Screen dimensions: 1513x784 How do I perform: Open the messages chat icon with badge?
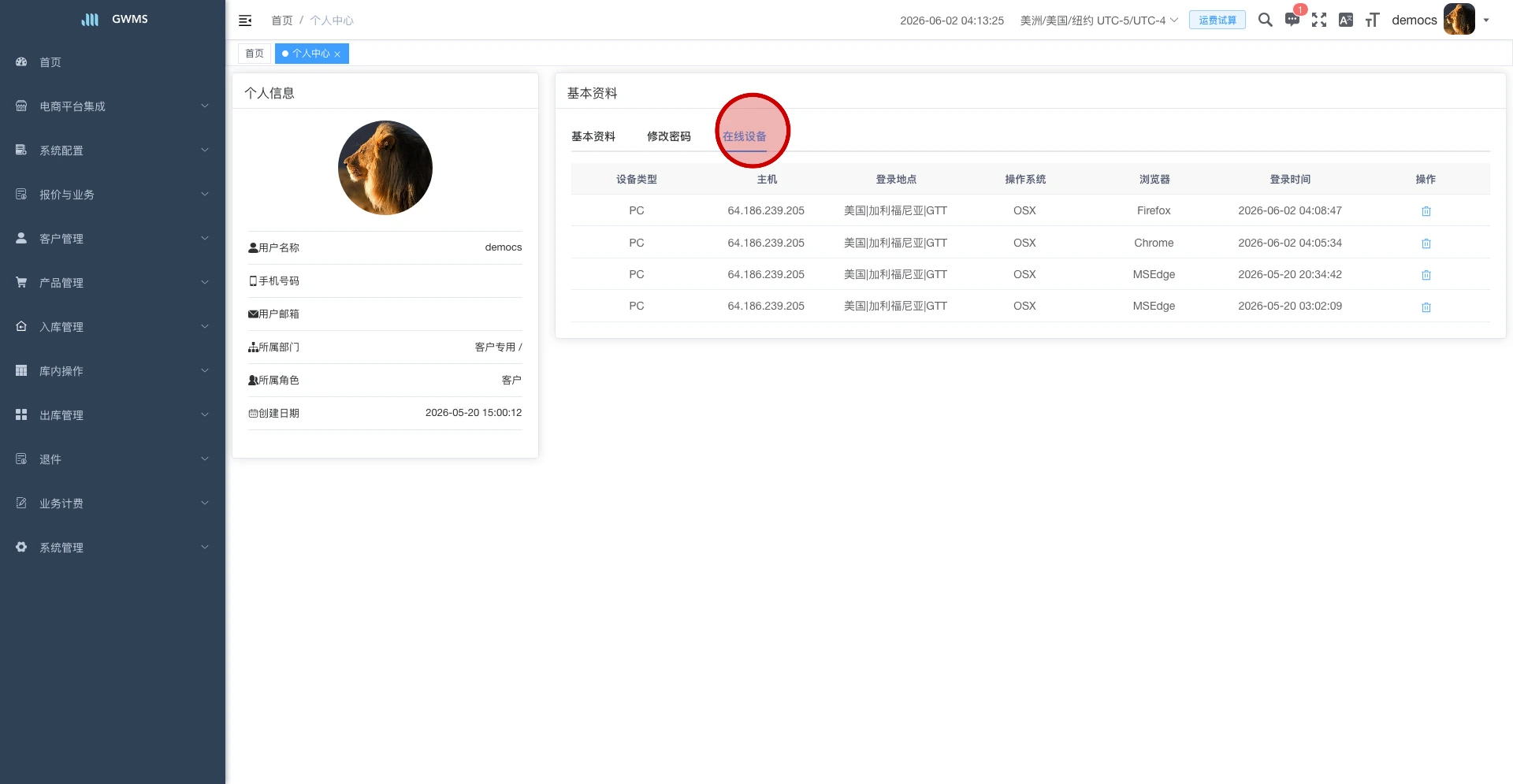click(1292, 20)
